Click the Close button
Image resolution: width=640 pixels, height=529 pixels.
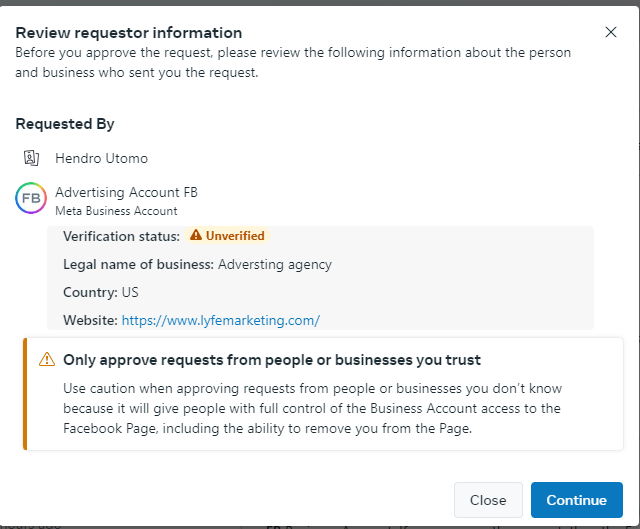click(488, 500)
